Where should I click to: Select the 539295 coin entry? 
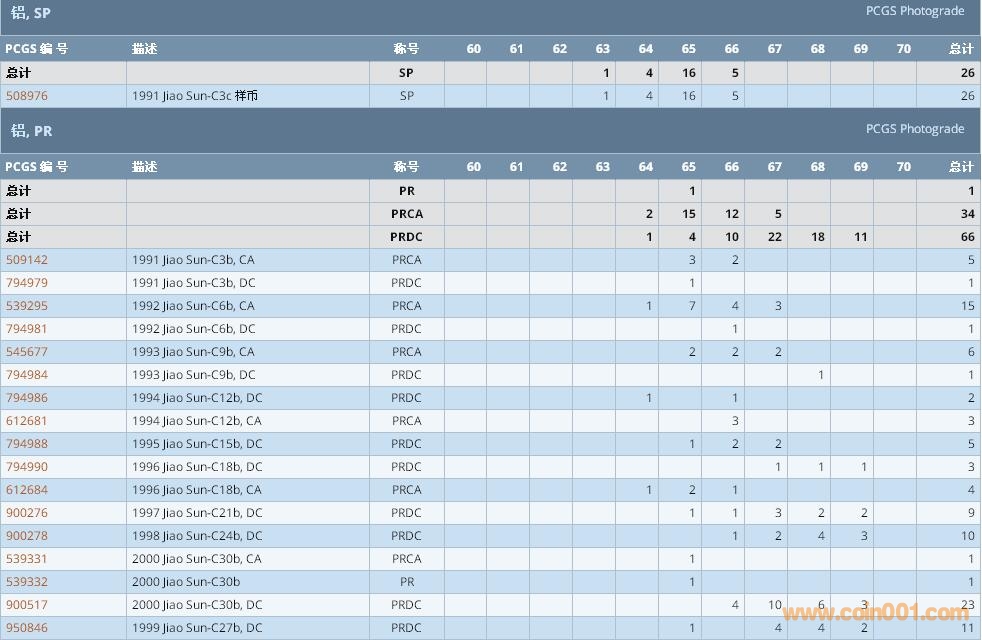tap(27, 306)
